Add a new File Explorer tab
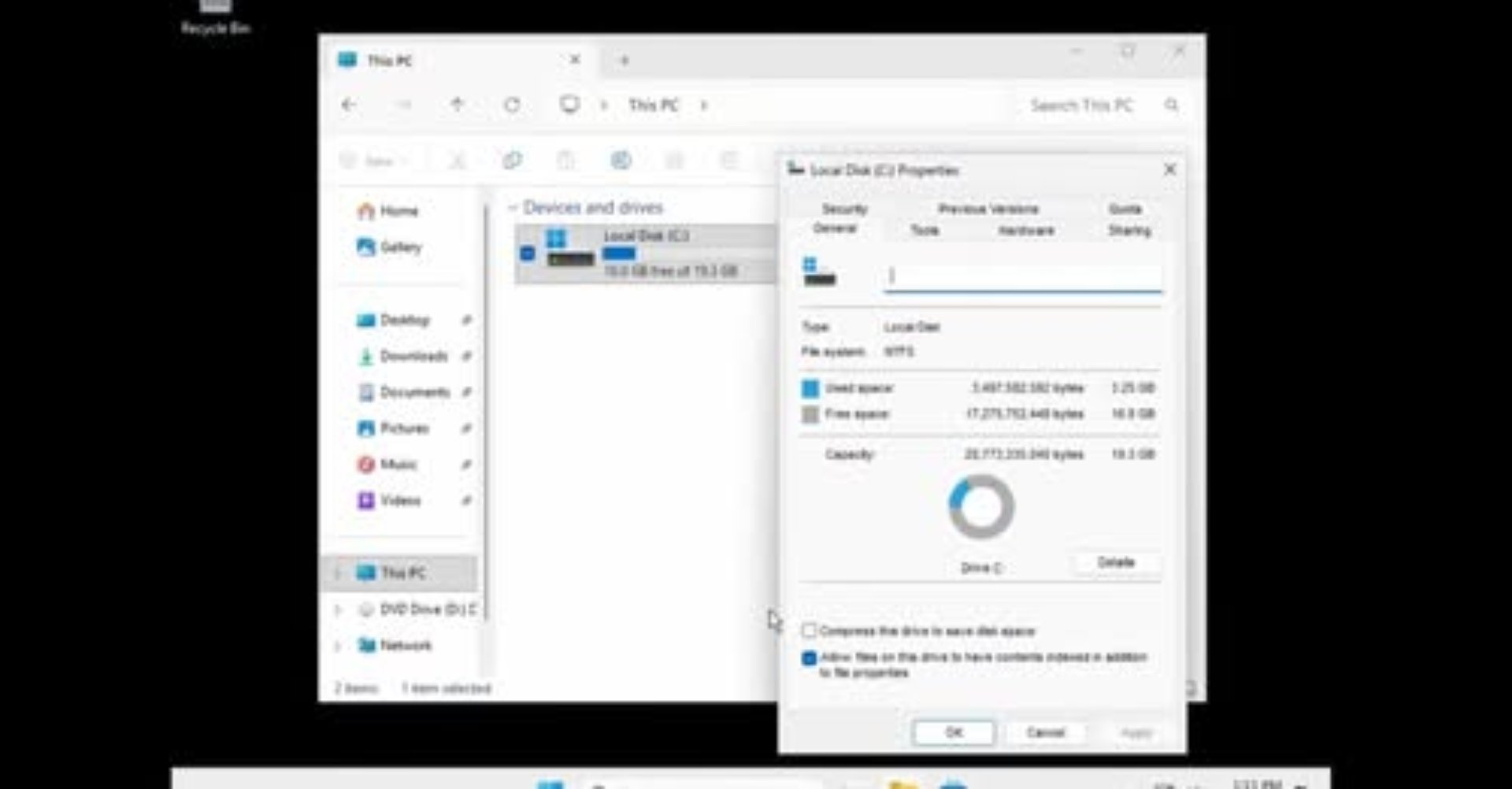Screen dimensions: 1512x789 pos(624,60)
